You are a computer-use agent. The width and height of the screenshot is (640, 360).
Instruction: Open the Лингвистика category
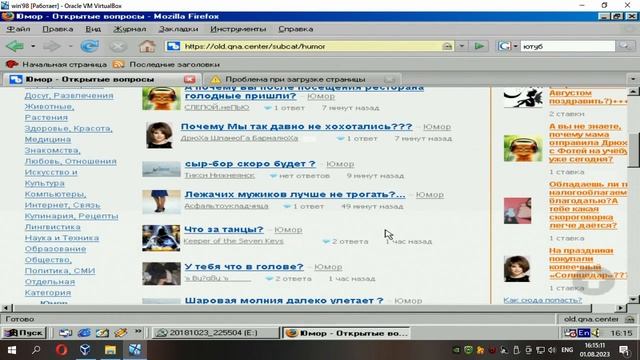[x=53, y=227]
